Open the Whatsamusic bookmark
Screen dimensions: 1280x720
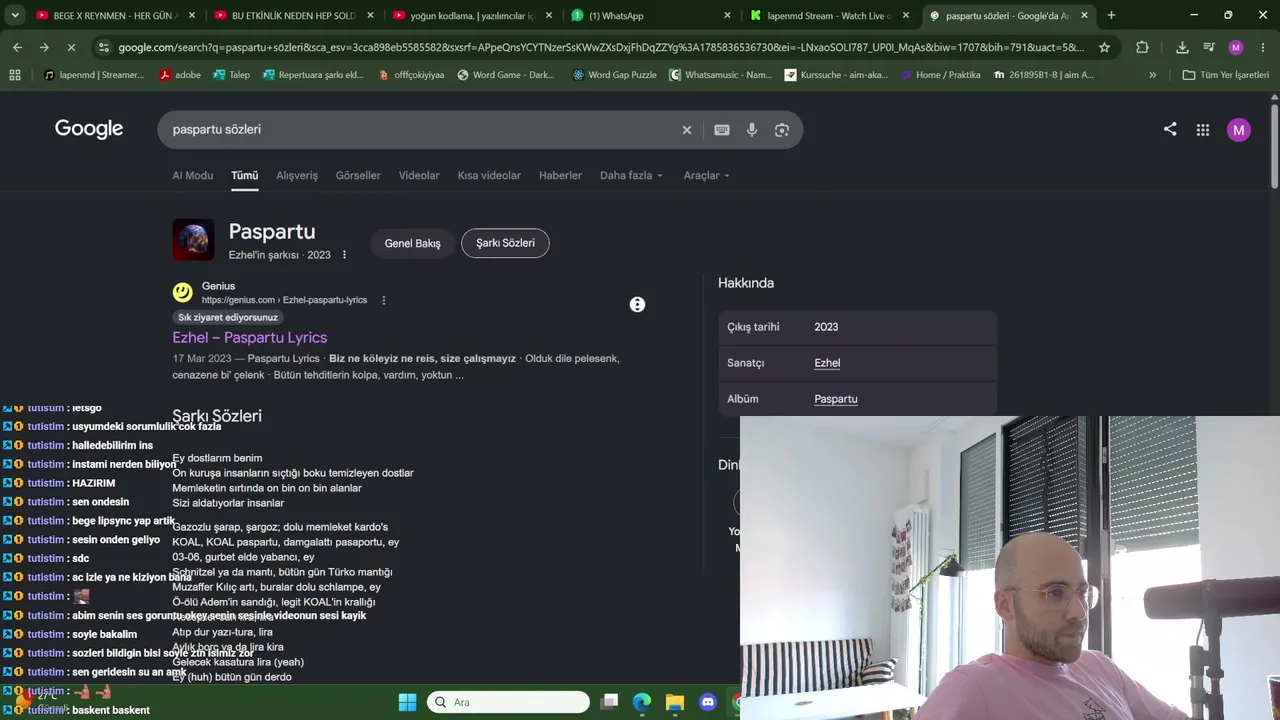click(720, 75)
